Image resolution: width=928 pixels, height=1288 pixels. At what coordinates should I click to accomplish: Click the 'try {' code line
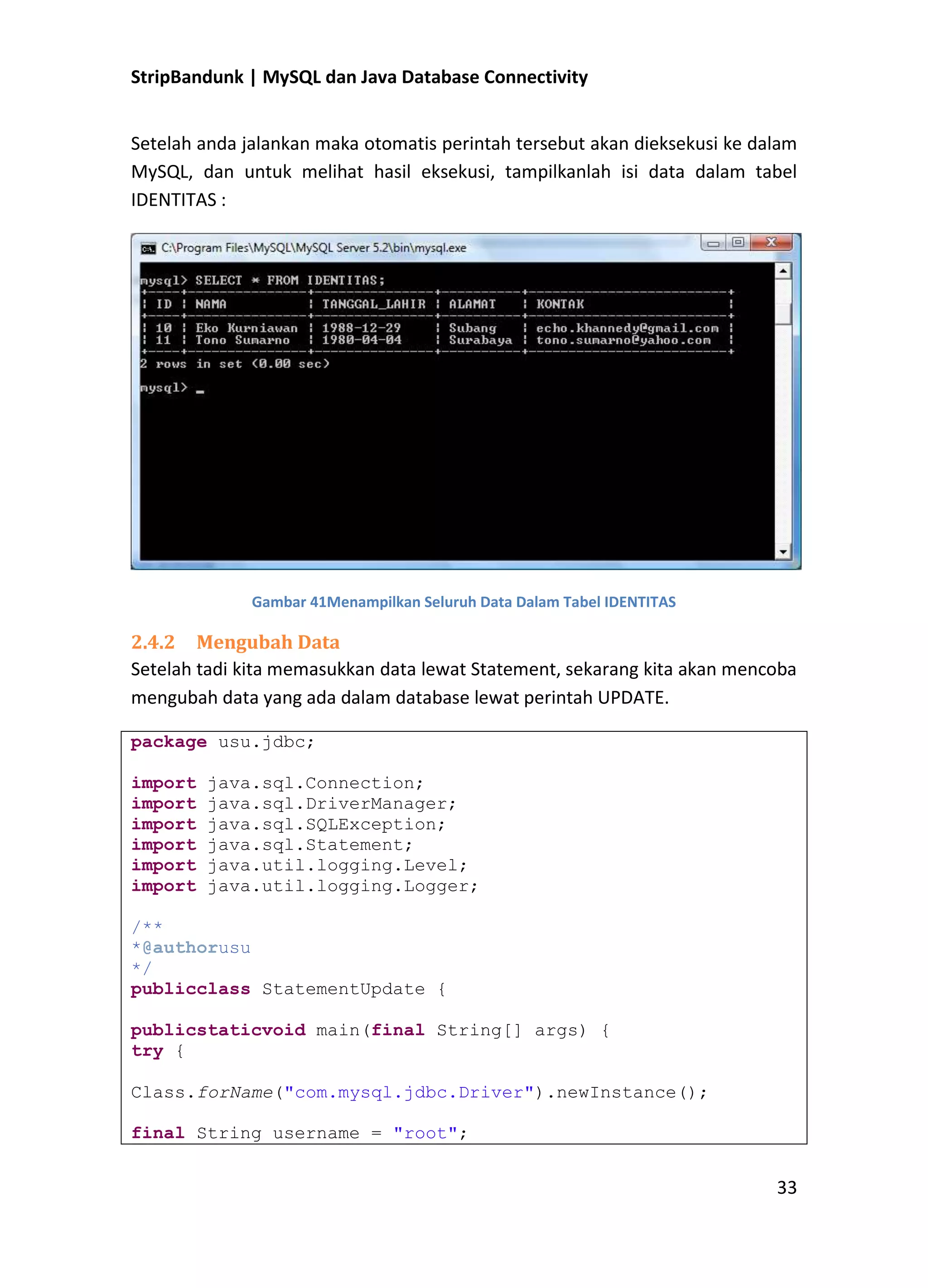click(157, 1051)
